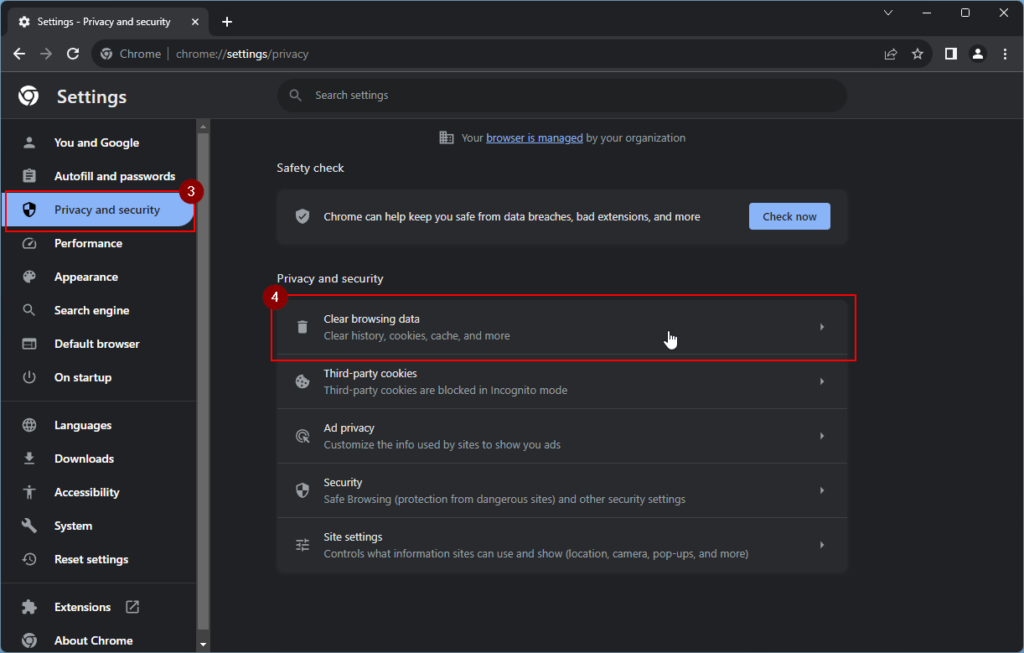Screen dimensions: 1024x653
Task: Click the reload page icon
Action: (x=73, y=54)
